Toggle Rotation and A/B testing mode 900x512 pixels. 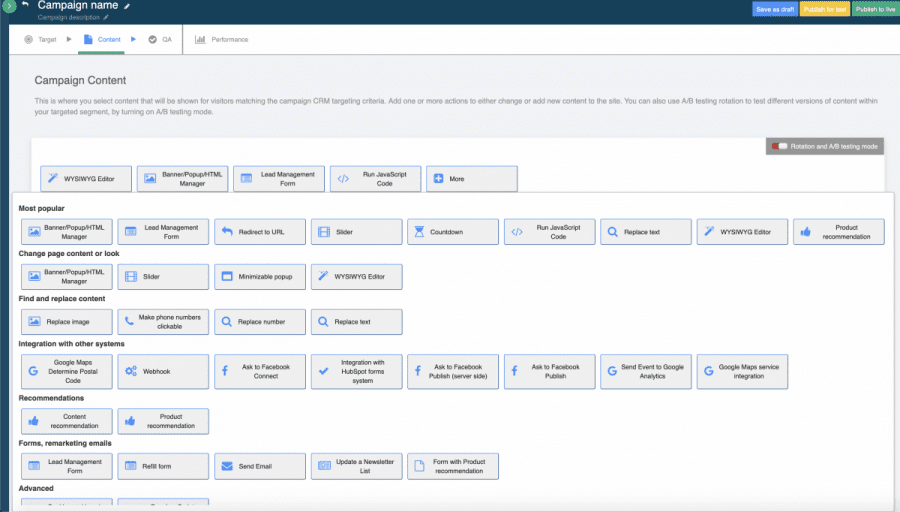pos(780,147)
